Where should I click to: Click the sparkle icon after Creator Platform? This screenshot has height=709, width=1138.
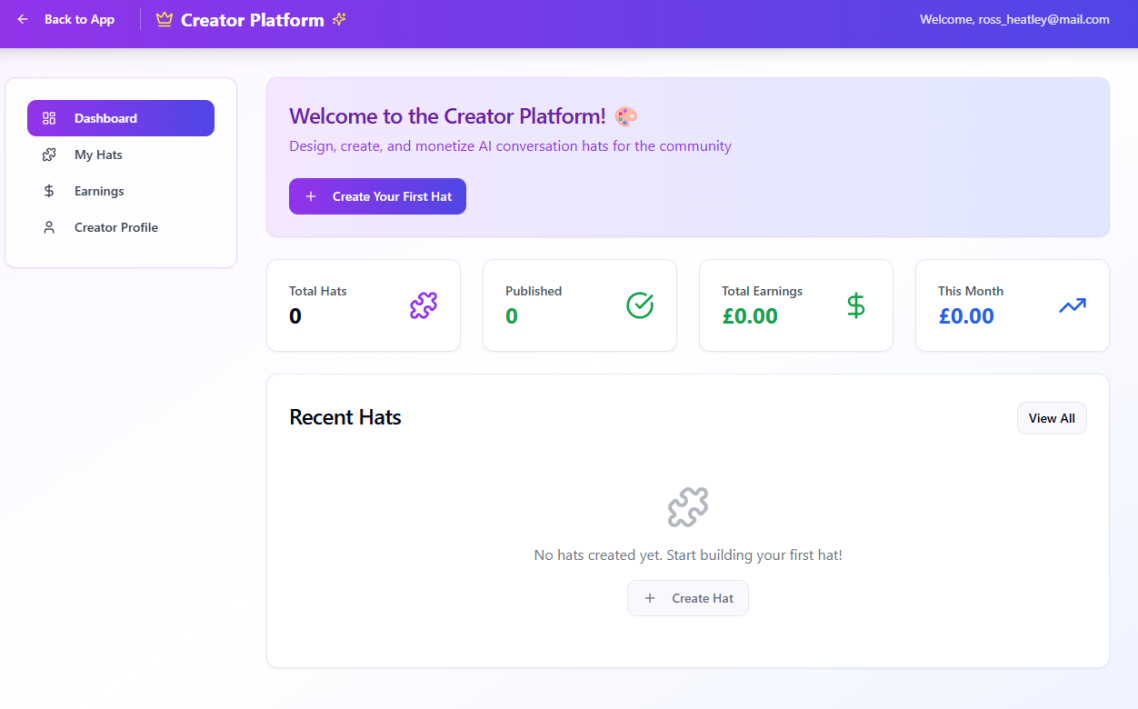pos(339,19)
